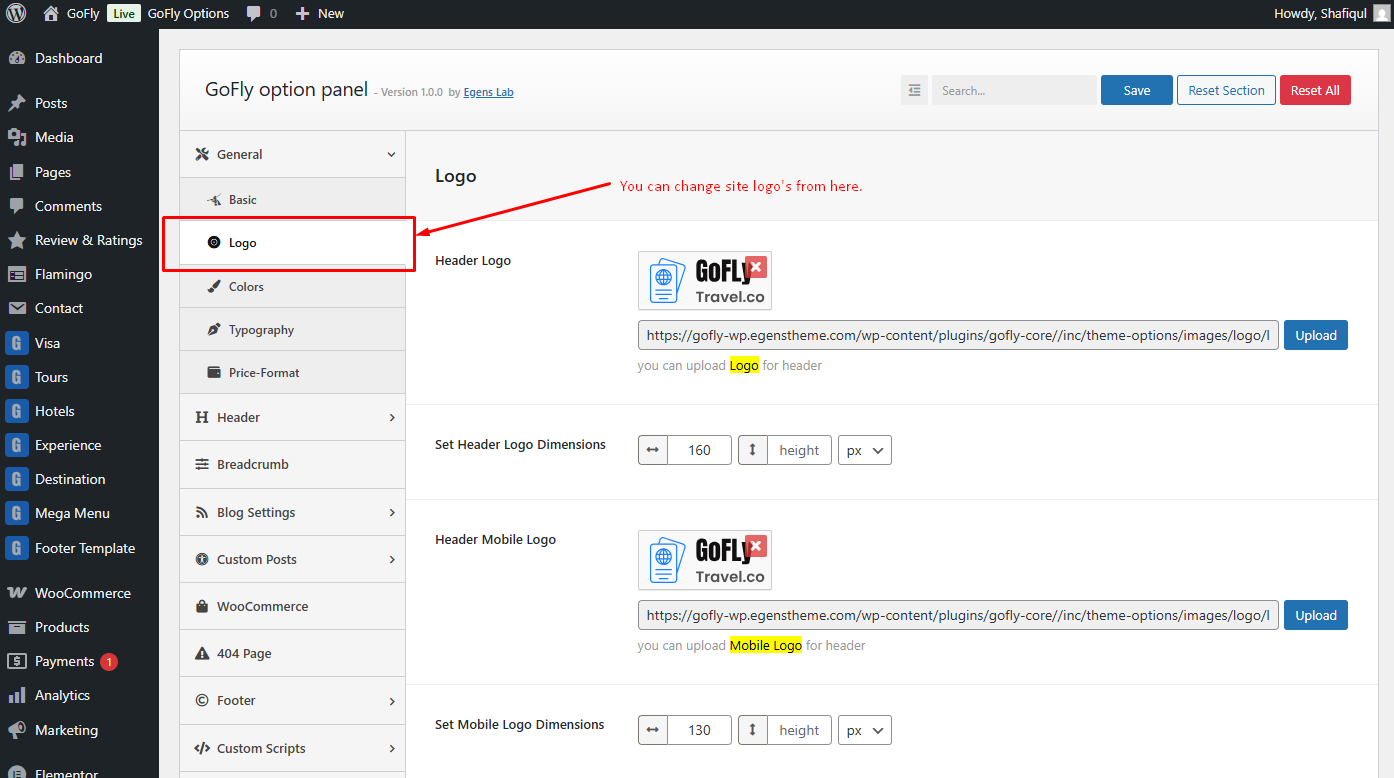Viewport: 1394px width, 778px height.
Task: Click the Visa G icon
Action: (16, 343)
